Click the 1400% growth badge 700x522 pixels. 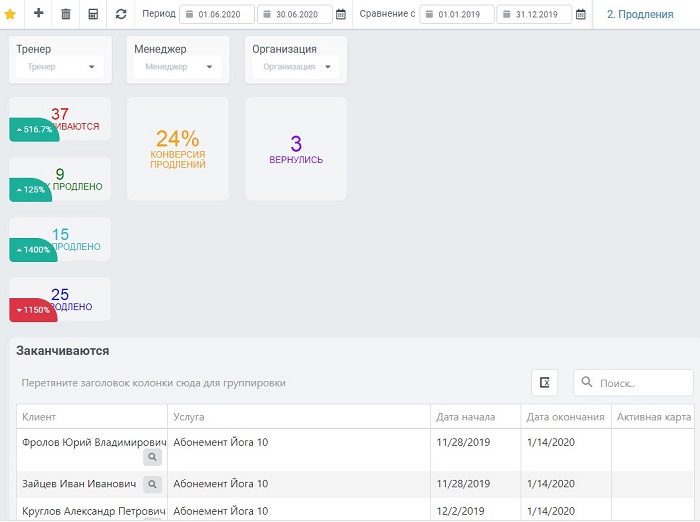33,250
